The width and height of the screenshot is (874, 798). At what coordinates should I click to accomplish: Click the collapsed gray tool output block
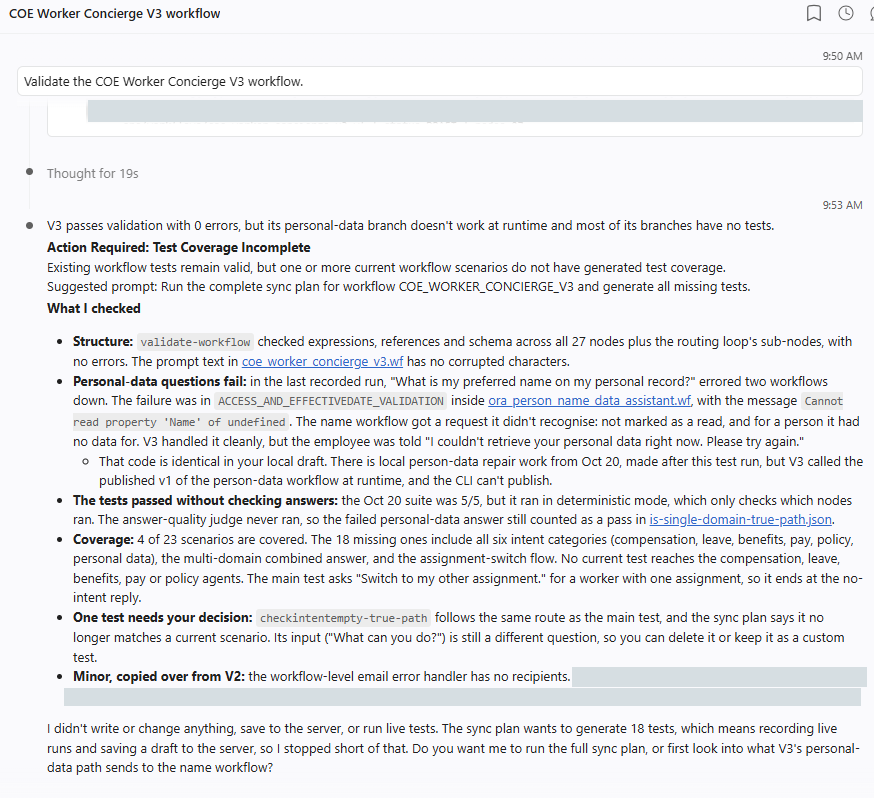click(475, 111)
